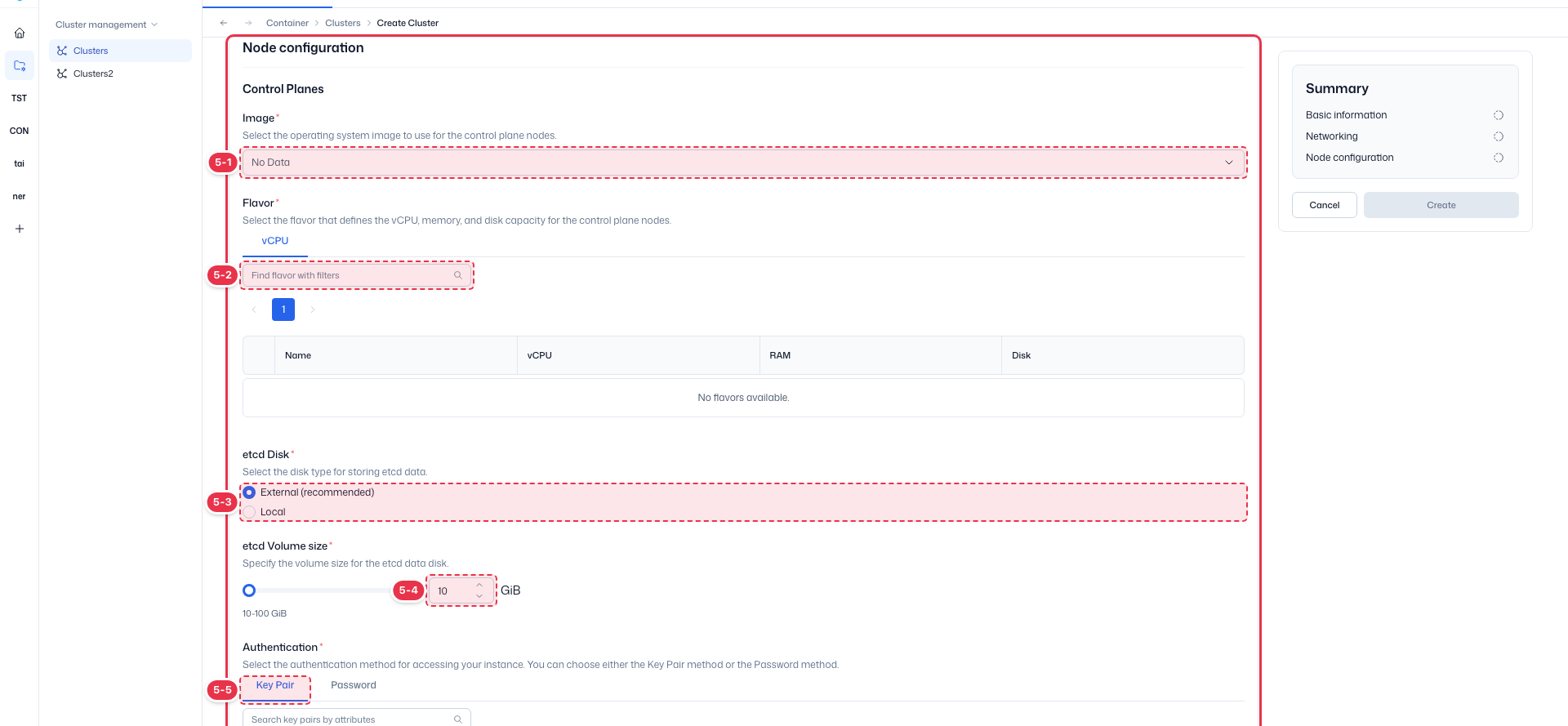Open the Image dropdown showing No Data
This screenshot has height=726, width=1568.
(743, 163)
